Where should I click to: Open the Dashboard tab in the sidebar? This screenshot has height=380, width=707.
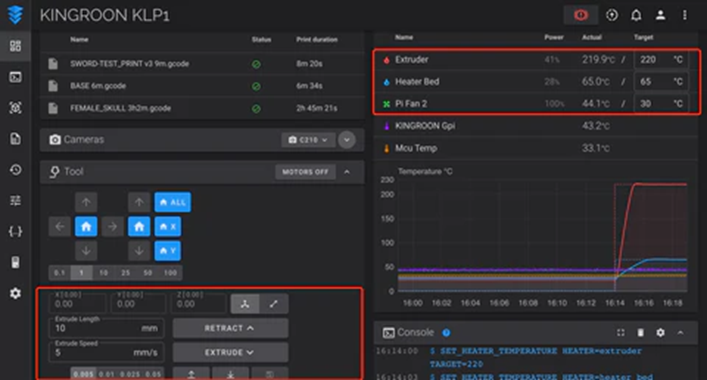pos(15,46)
